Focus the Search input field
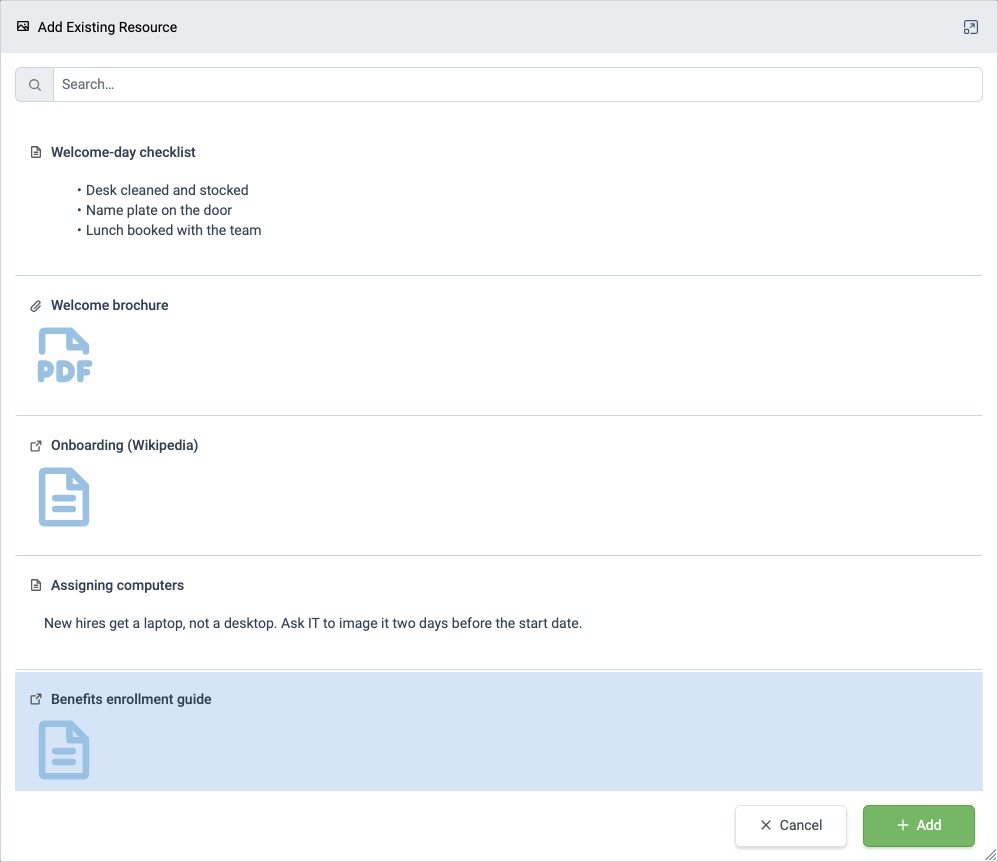The width and height of the screenshot is (998, 862). (517, 85)
